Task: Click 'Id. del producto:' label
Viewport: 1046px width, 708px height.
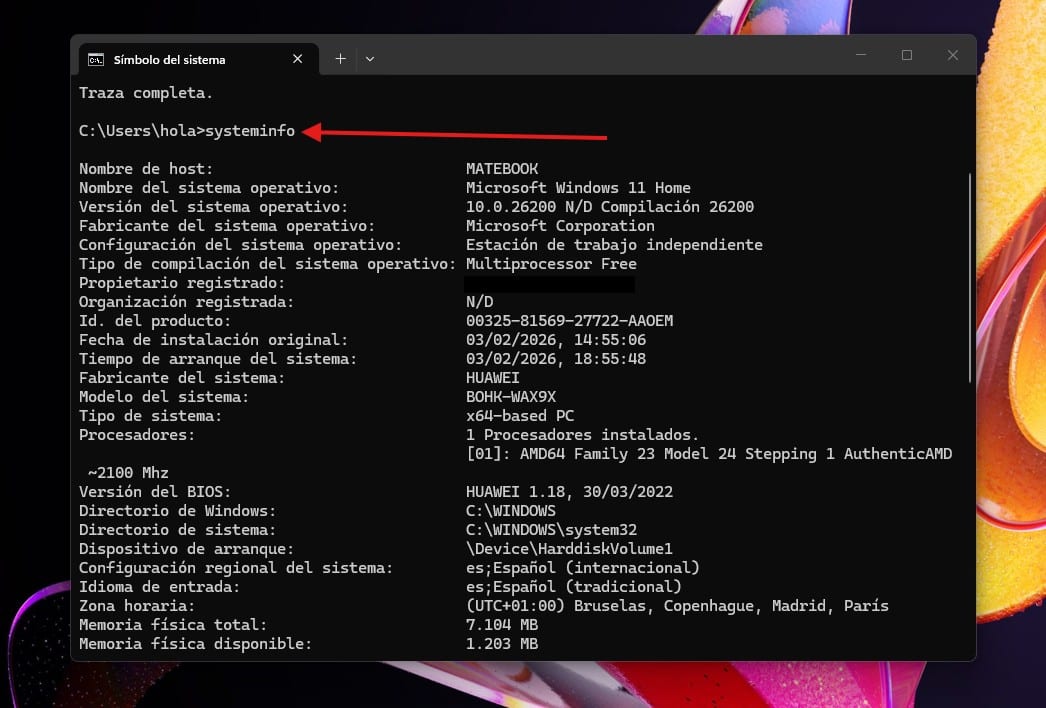Action: click(155, 321)
